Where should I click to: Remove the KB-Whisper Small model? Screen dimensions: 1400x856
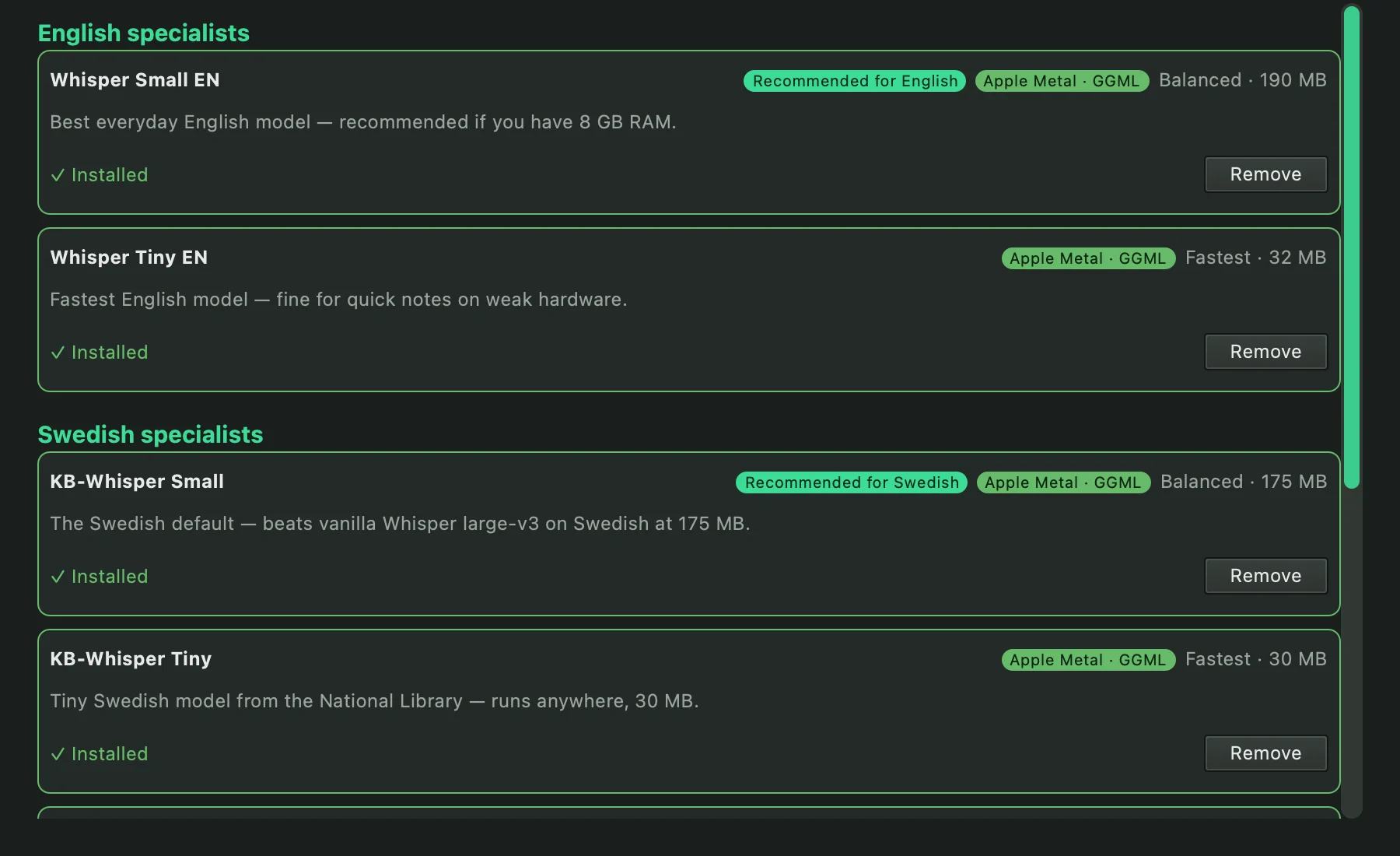pos(1265,576)
